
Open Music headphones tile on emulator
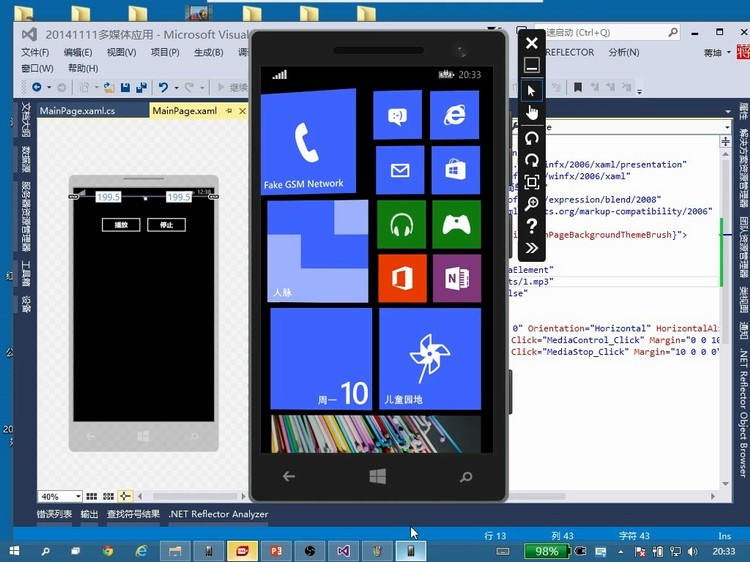(401, 224)
